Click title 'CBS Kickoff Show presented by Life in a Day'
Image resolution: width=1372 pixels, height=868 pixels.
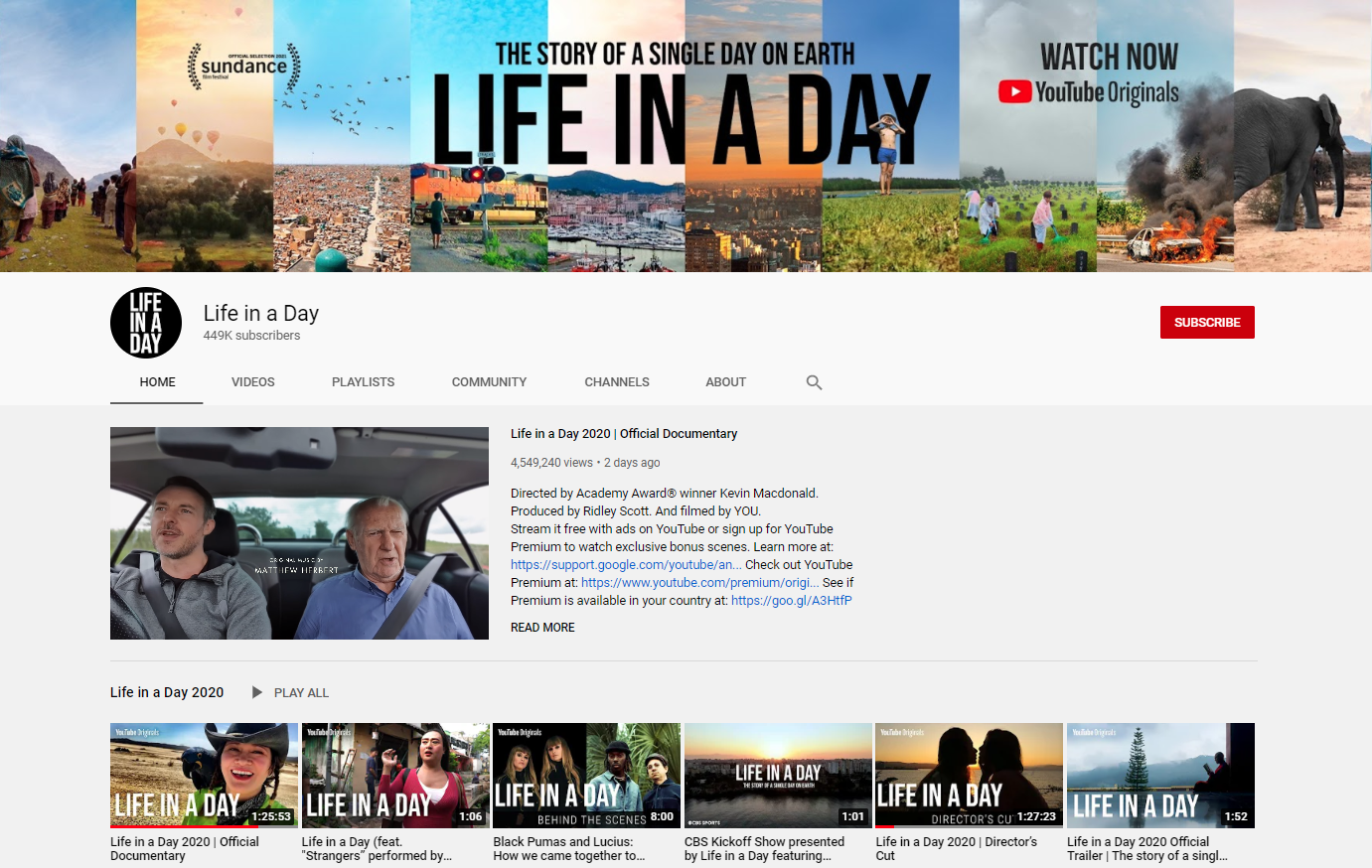coord(765,848)
